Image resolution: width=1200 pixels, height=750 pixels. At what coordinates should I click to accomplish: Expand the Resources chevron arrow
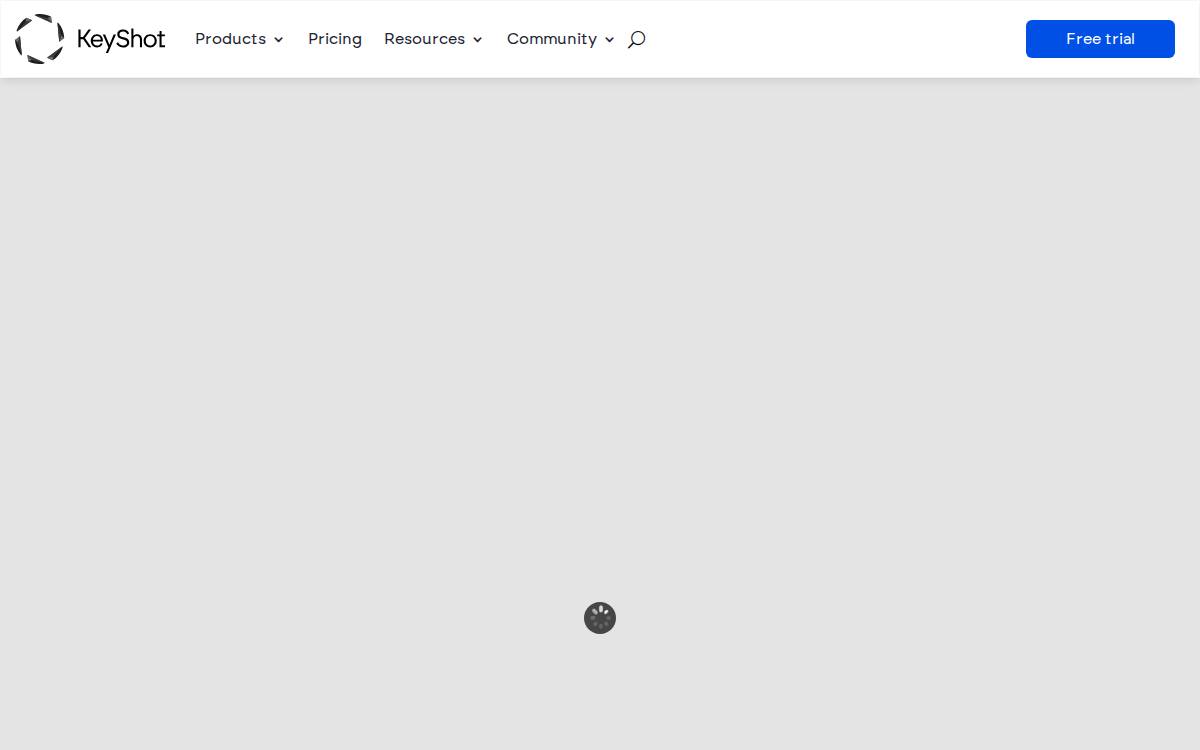click(x=477, y=40)
